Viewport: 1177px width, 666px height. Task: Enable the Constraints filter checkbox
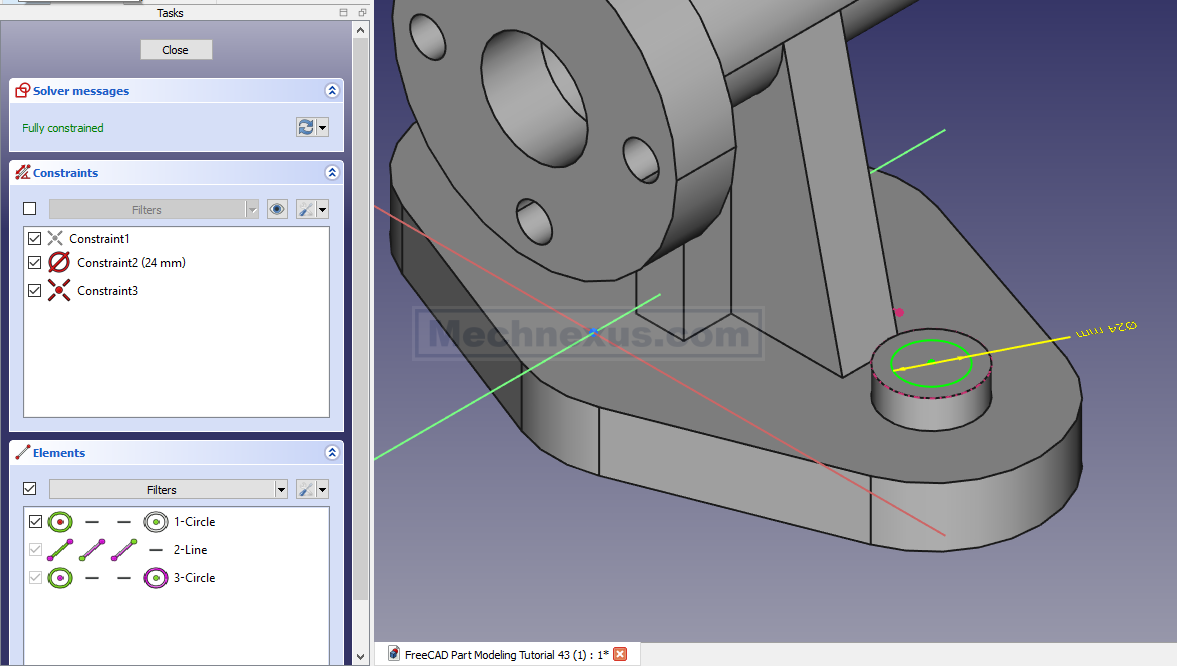30,209
